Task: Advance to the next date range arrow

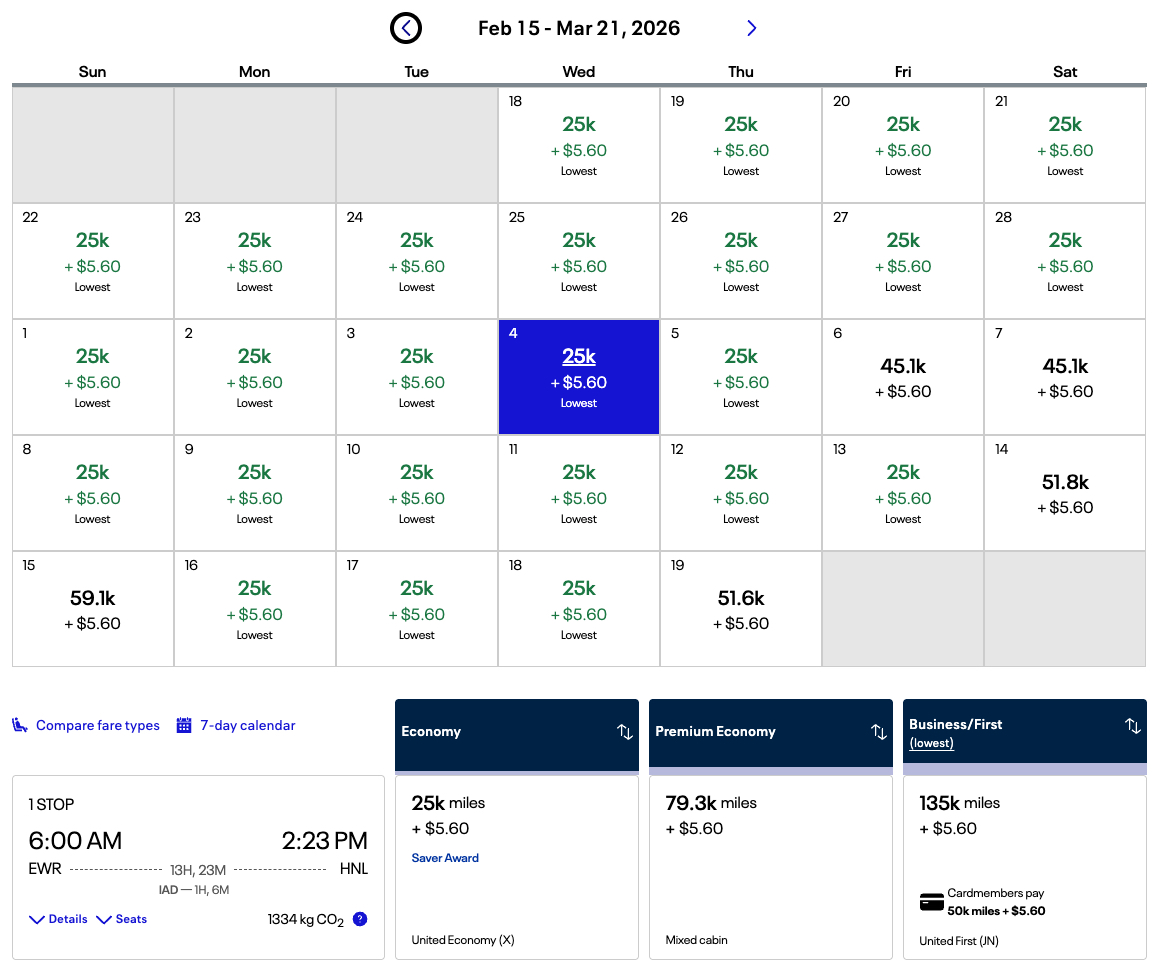Action: point(752,28)
